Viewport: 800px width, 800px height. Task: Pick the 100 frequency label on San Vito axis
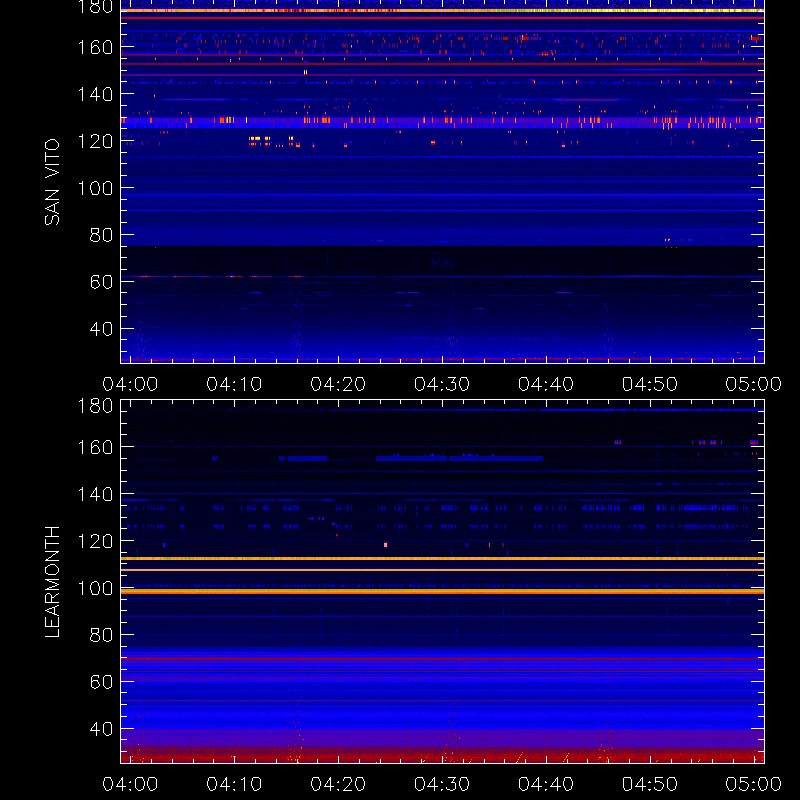95,188
